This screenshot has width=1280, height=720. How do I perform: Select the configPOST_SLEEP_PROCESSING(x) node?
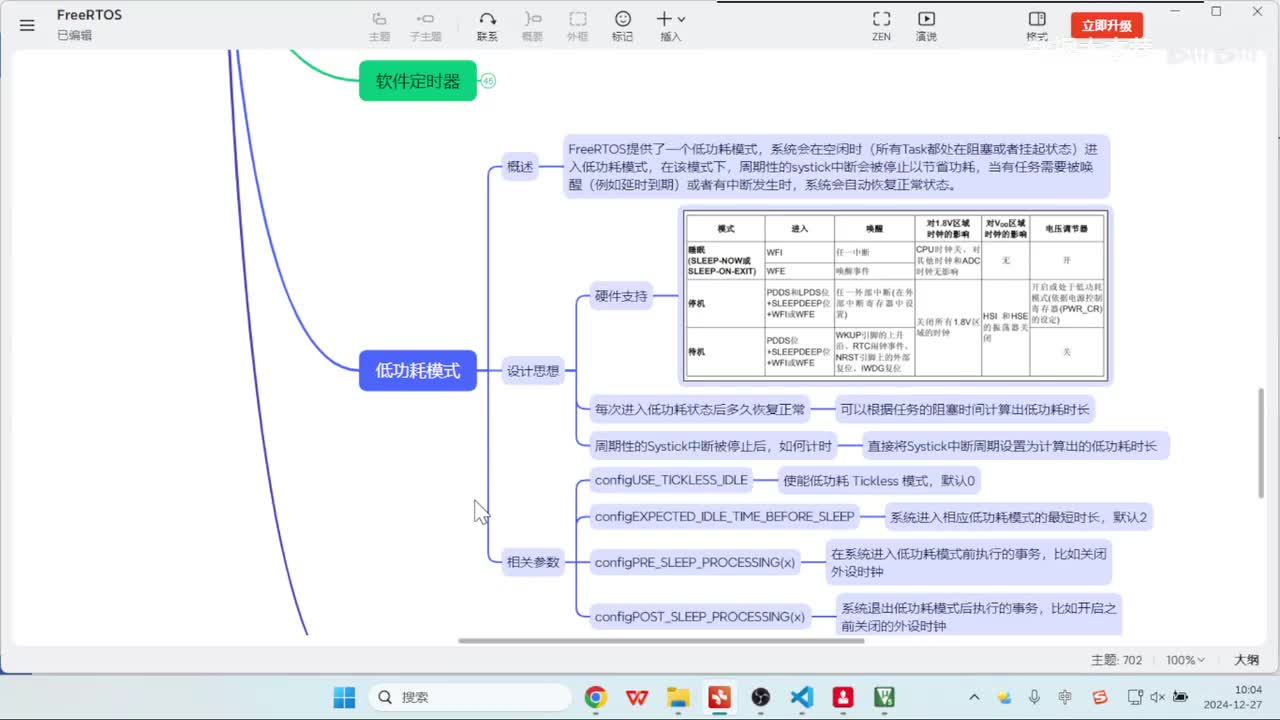700,617
